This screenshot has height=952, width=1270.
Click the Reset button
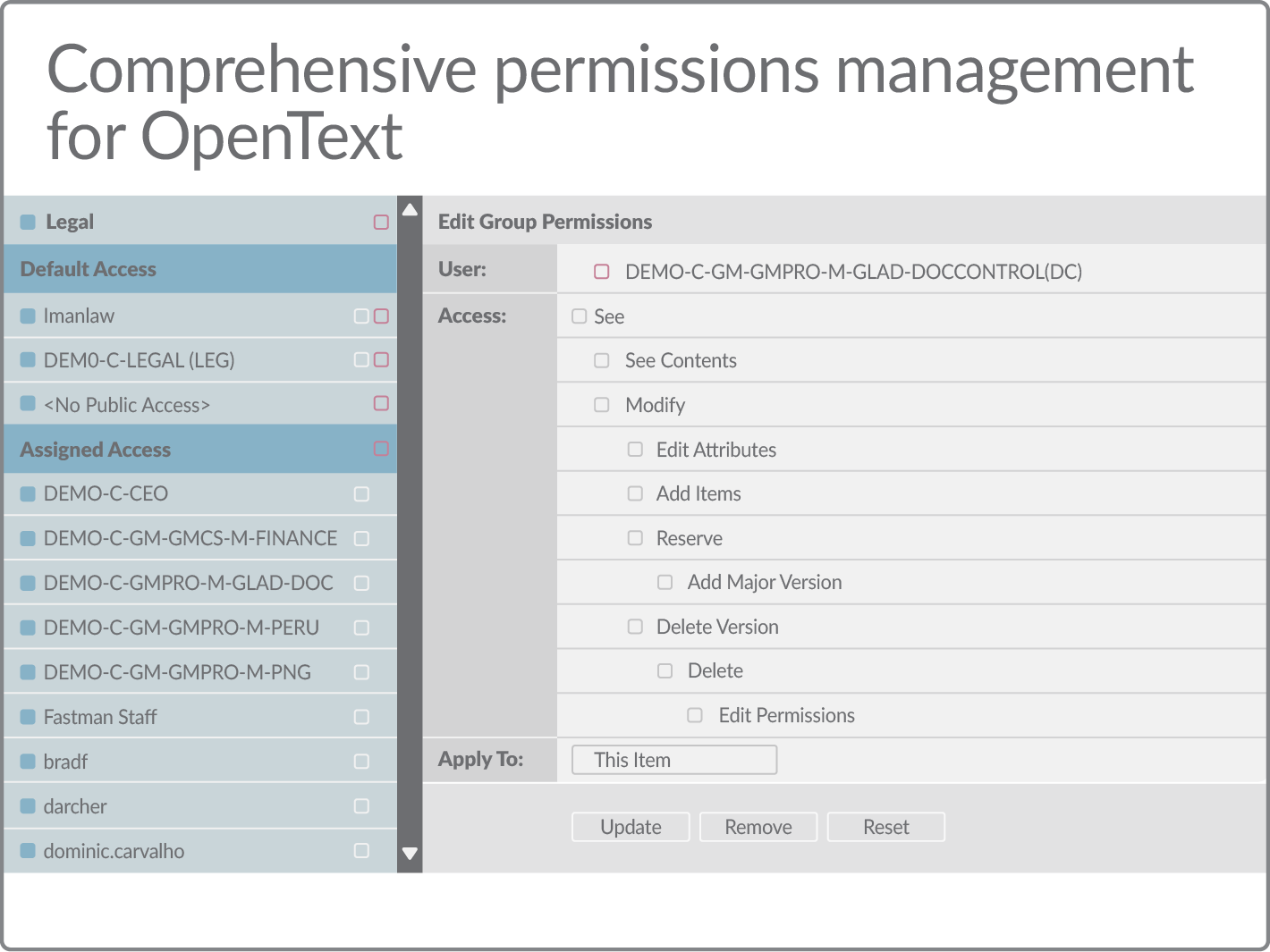point(885,826)
